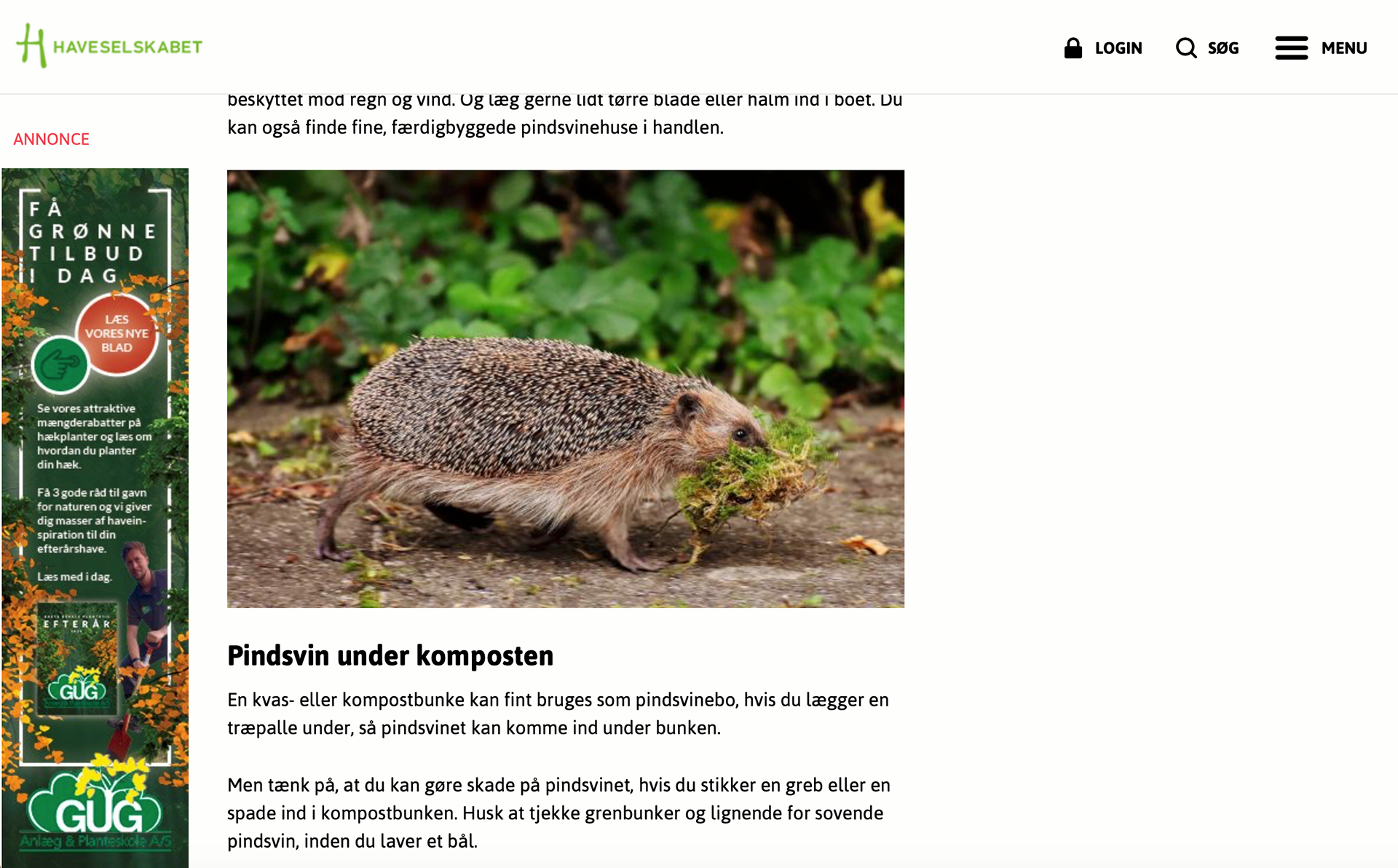Click the SØG text label

(1223, 48)
